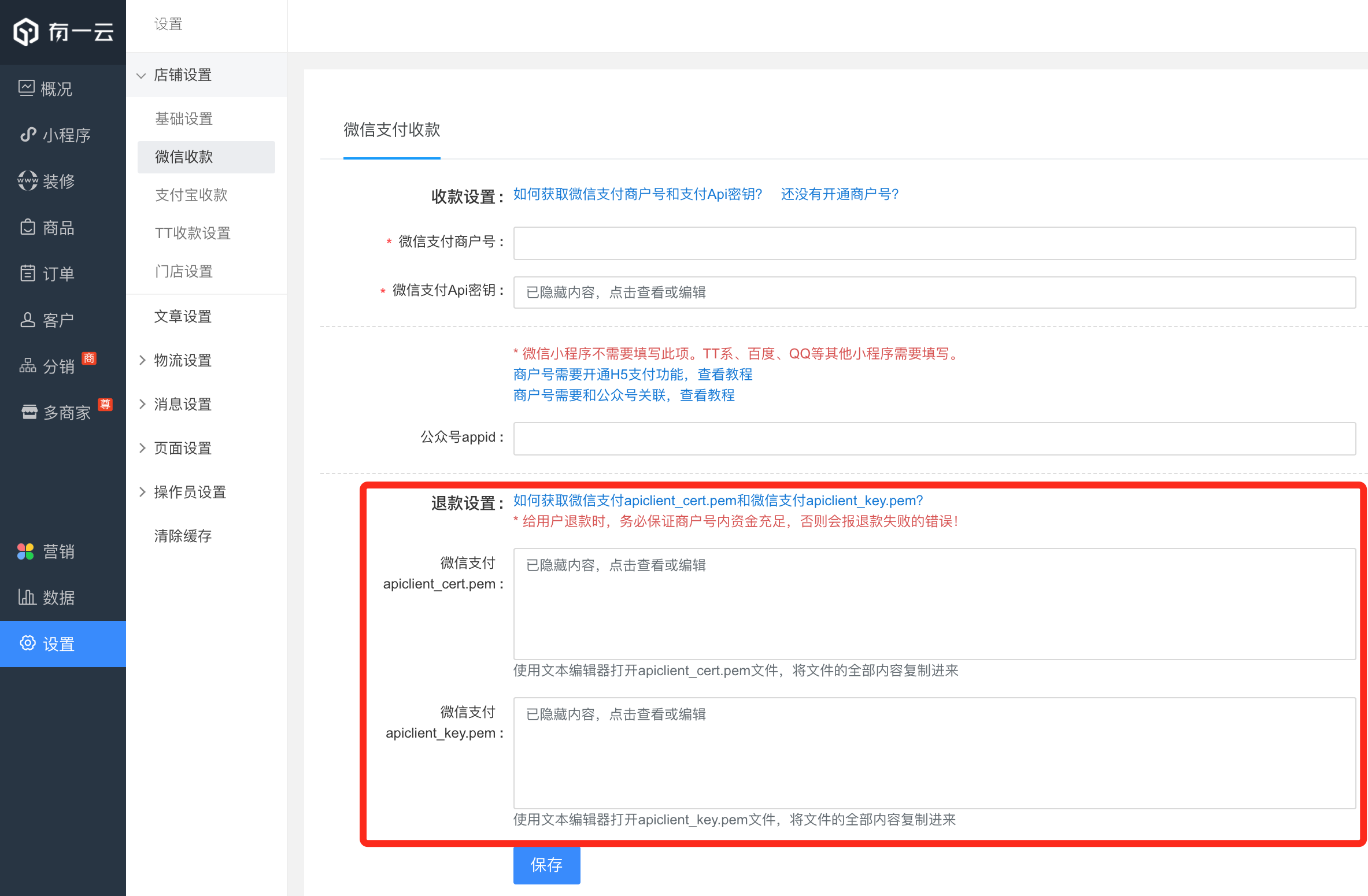1368x896 pixels.
Task: Focus the 微信支付Api密钥 hidden field
Action: 934,293
